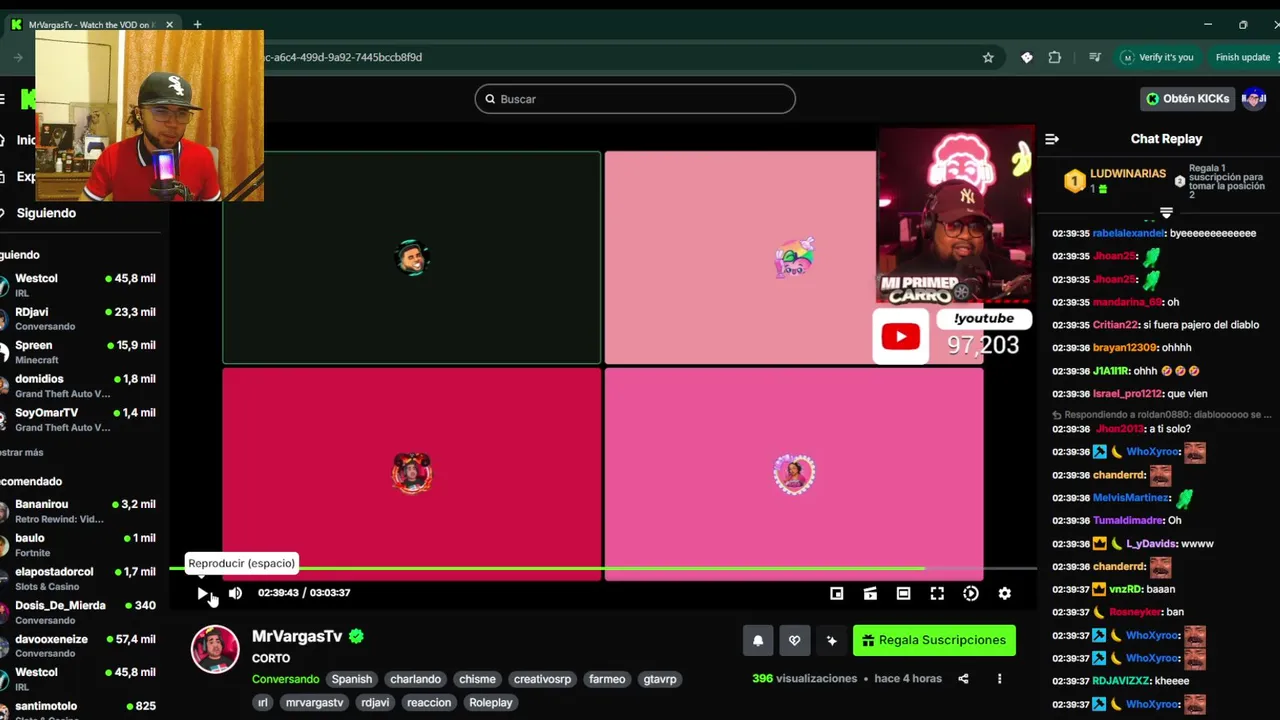
Task: Click the extension icon next to bookmark star
Action: coord(1026,57)
